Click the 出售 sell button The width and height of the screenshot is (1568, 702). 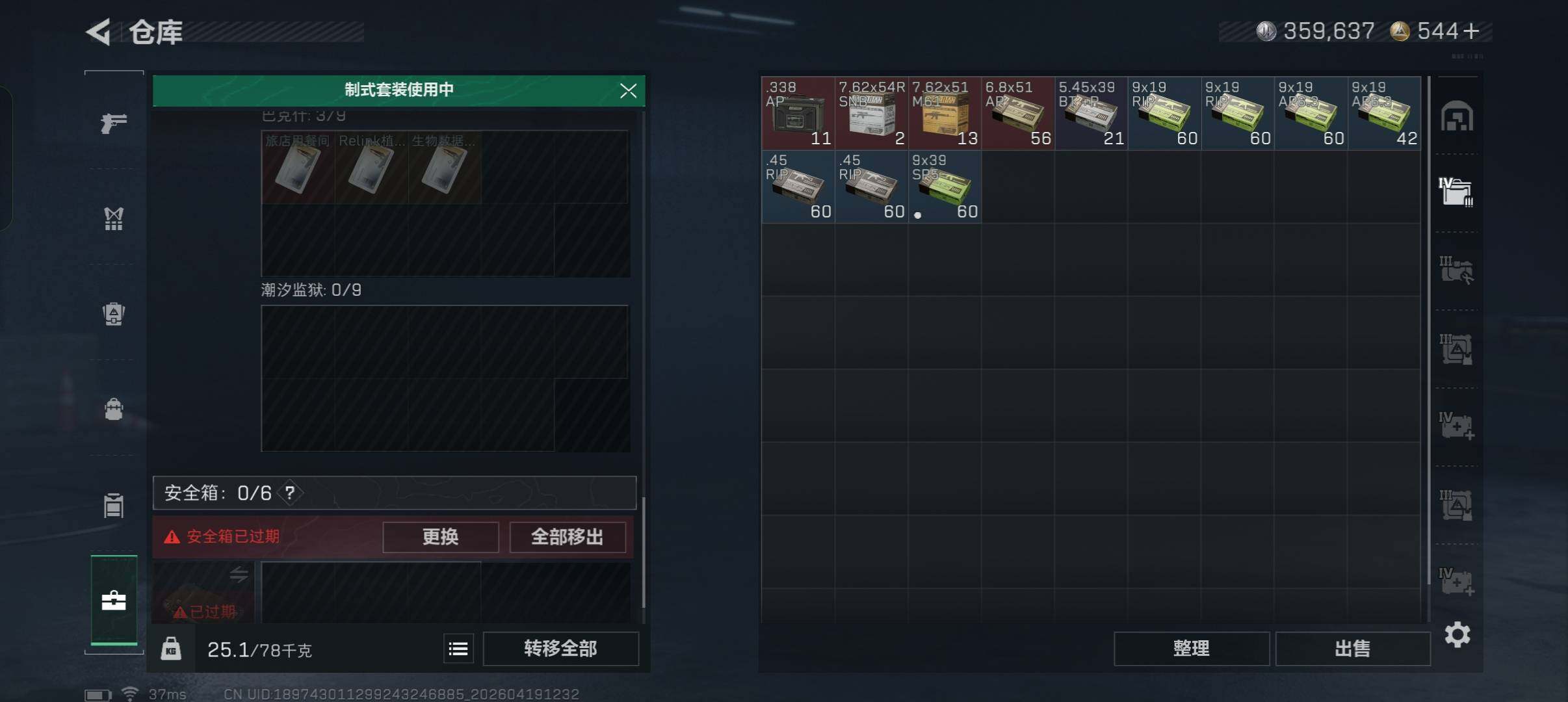(x=1352, y=649)
